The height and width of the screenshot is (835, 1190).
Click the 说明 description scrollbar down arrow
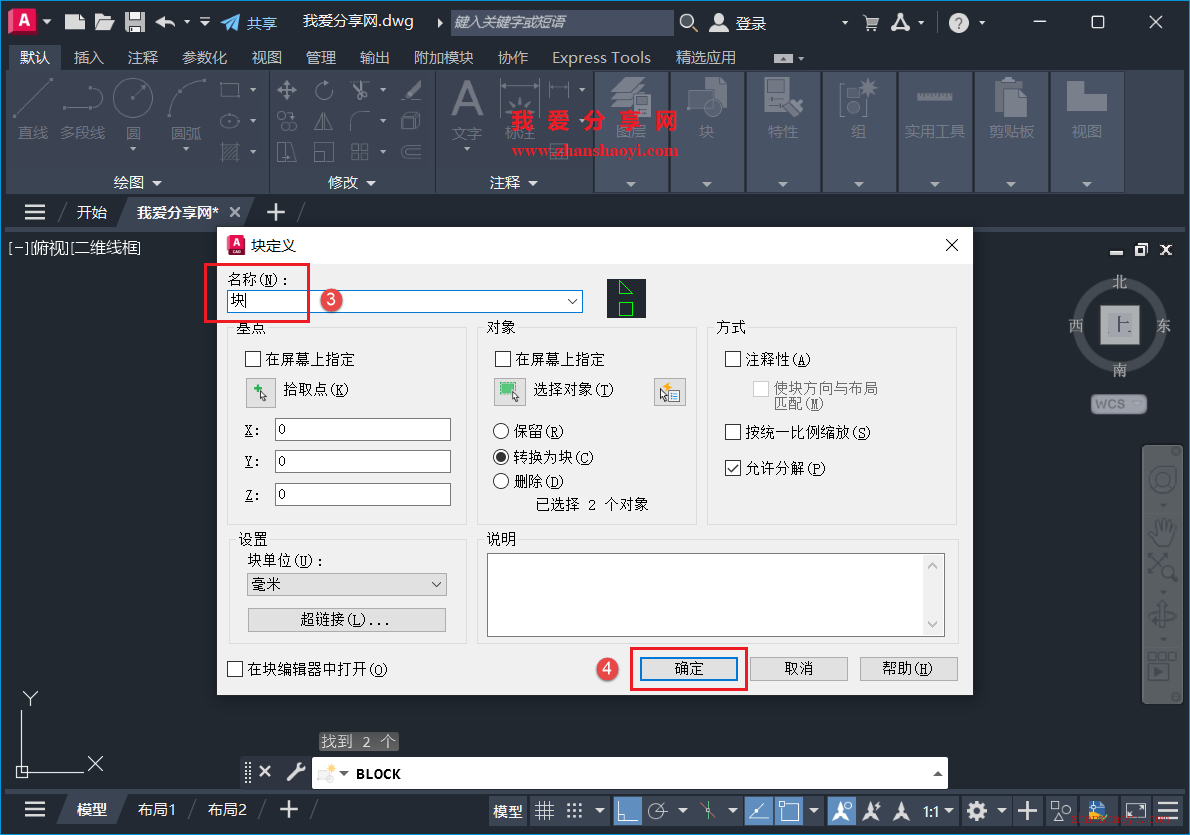coord(933,625)
